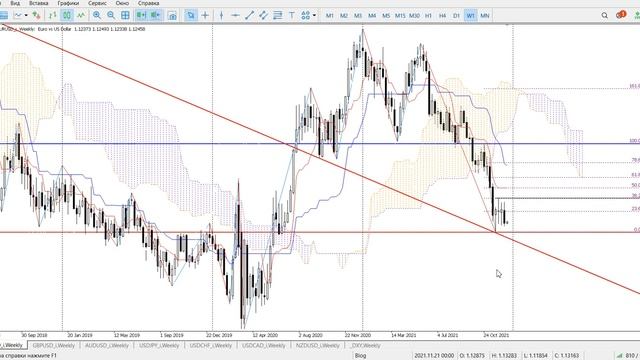Select the text label tool
The width and height of the screenshot is (640, 360).
pyautogui.click(x=291, y=16)
